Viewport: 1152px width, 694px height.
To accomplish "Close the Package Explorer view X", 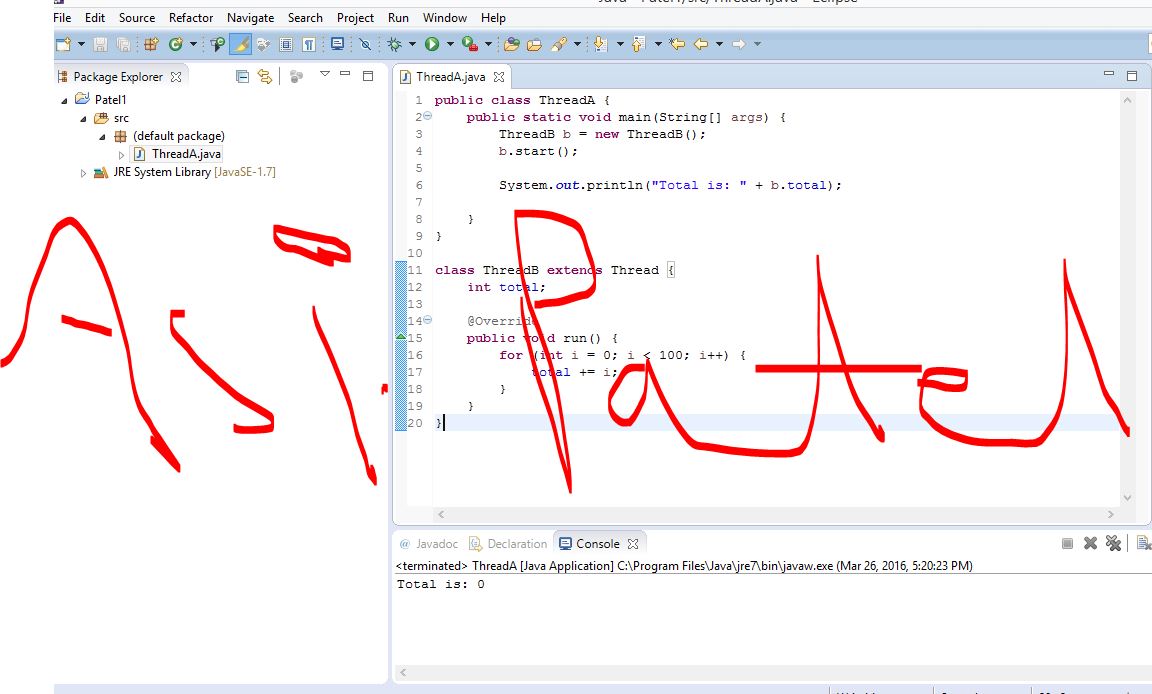I will pyautogui.click(x=176, y=77).
